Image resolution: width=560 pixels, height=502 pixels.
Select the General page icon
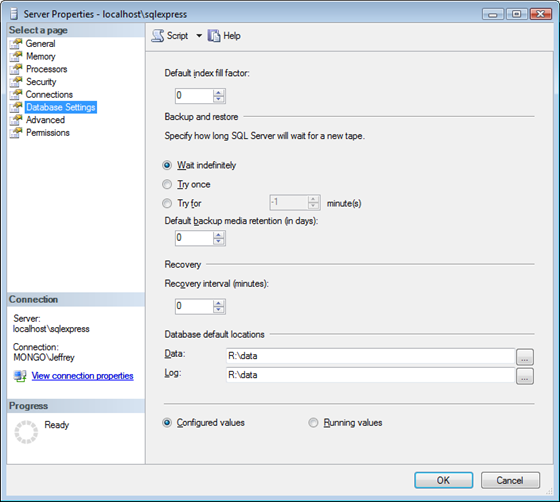coord(16,44)
